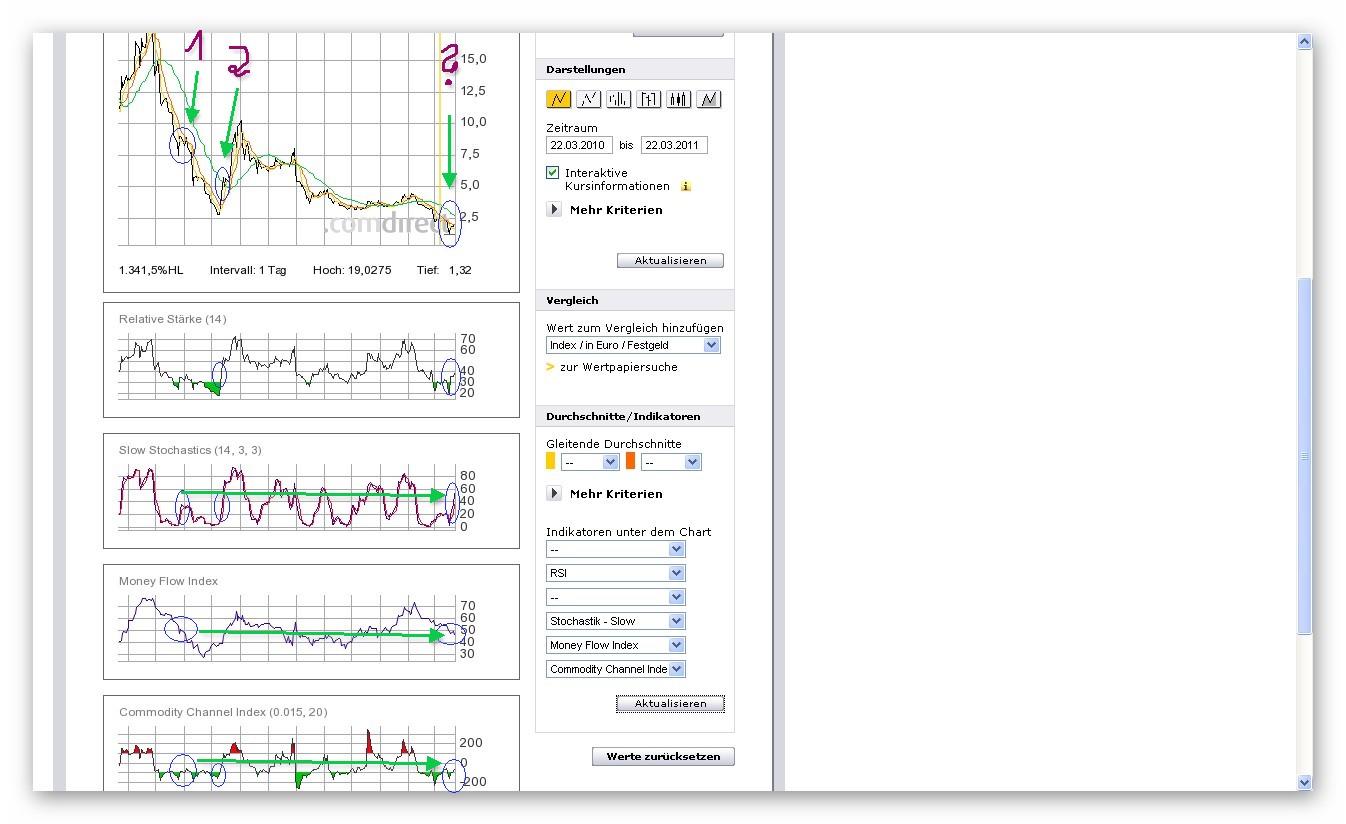The height and width of the screenshot is (824, 1346).
Task: Toggle the Interaktive Kursinformationen checkbox
Action: point(553,173)
